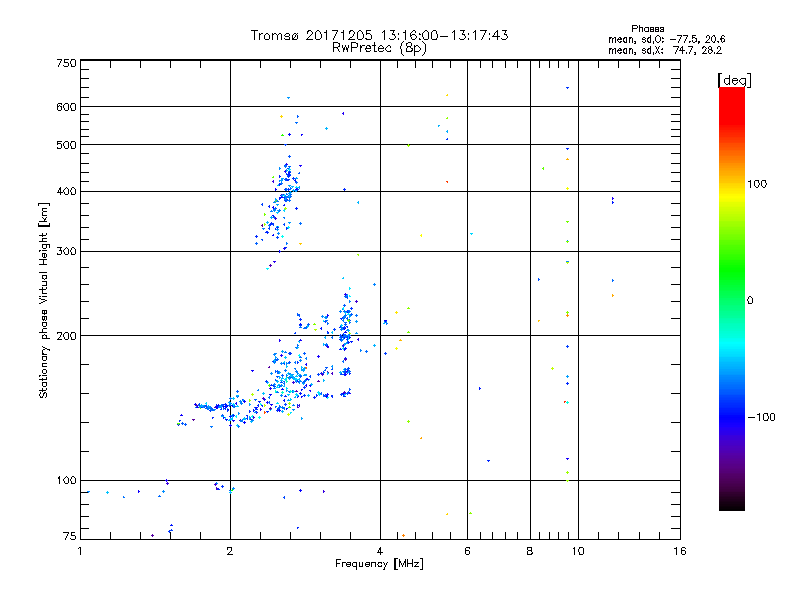Click the 'Phases' header text

coord(647,29)
